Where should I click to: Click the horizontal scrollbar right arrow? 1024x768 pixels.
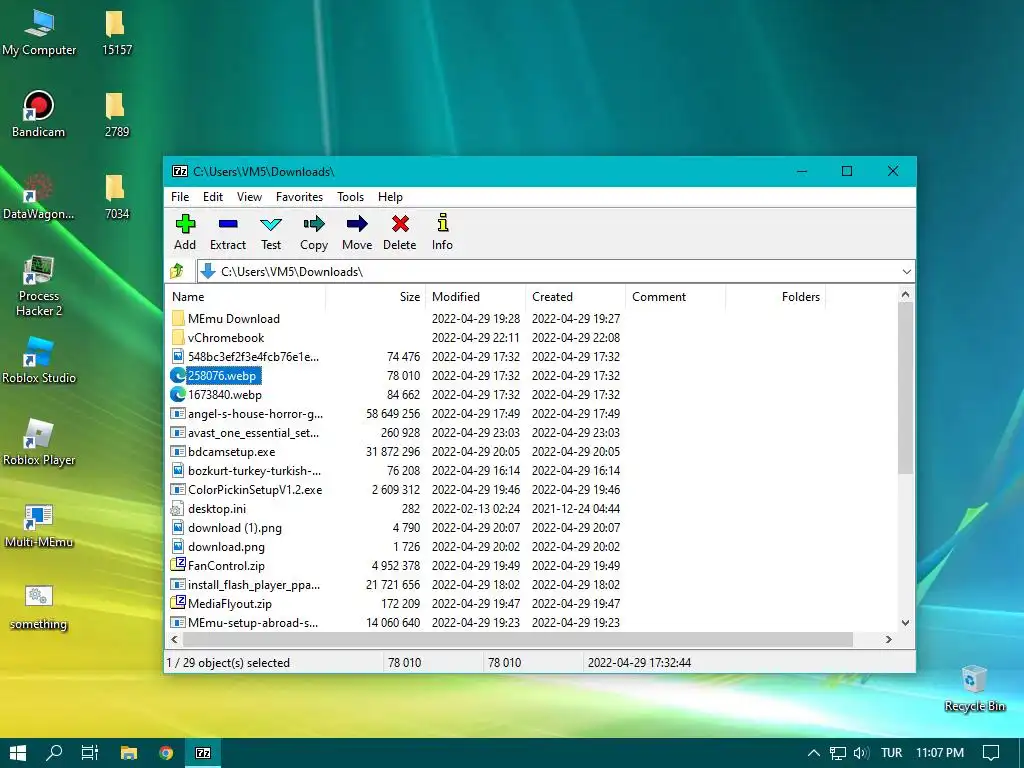[888, 639]
